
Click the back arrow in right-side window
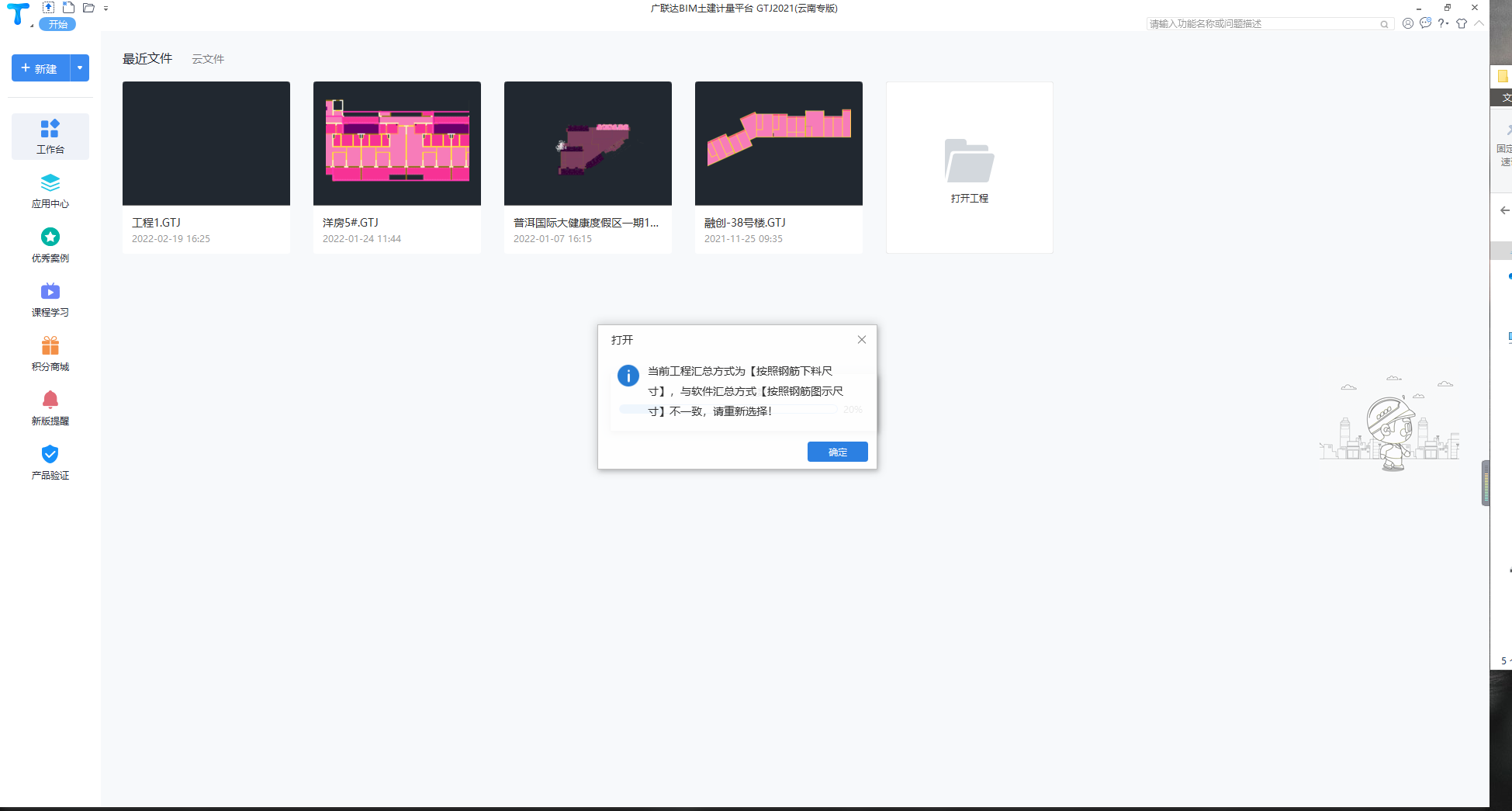[x=1505, y=210]
